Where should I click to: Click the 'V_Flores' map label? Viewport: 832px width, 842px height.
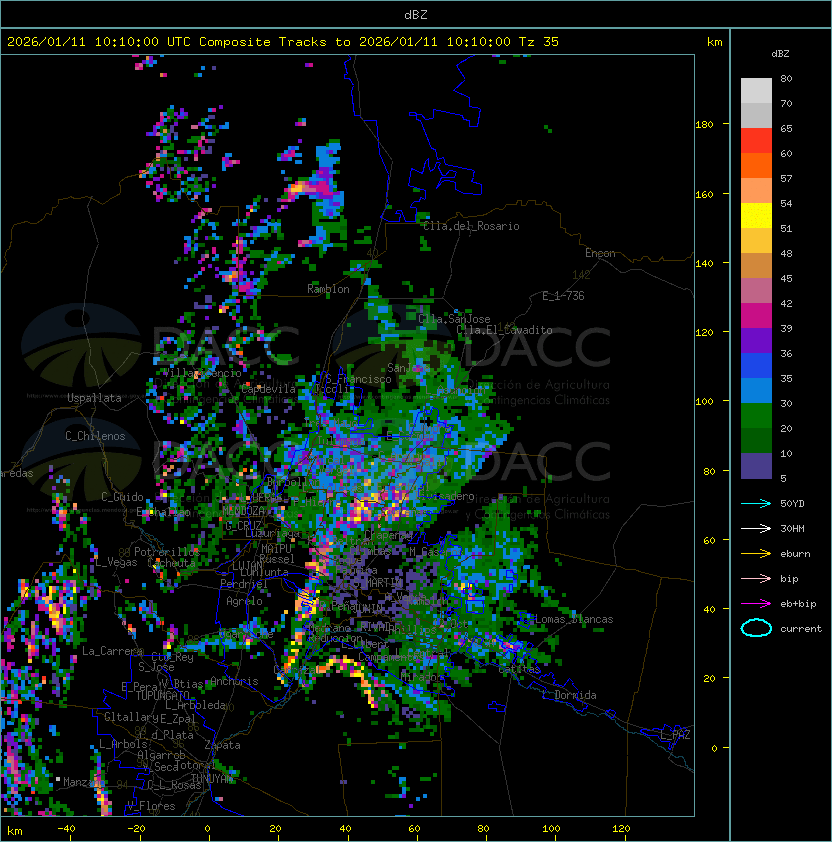151,805
